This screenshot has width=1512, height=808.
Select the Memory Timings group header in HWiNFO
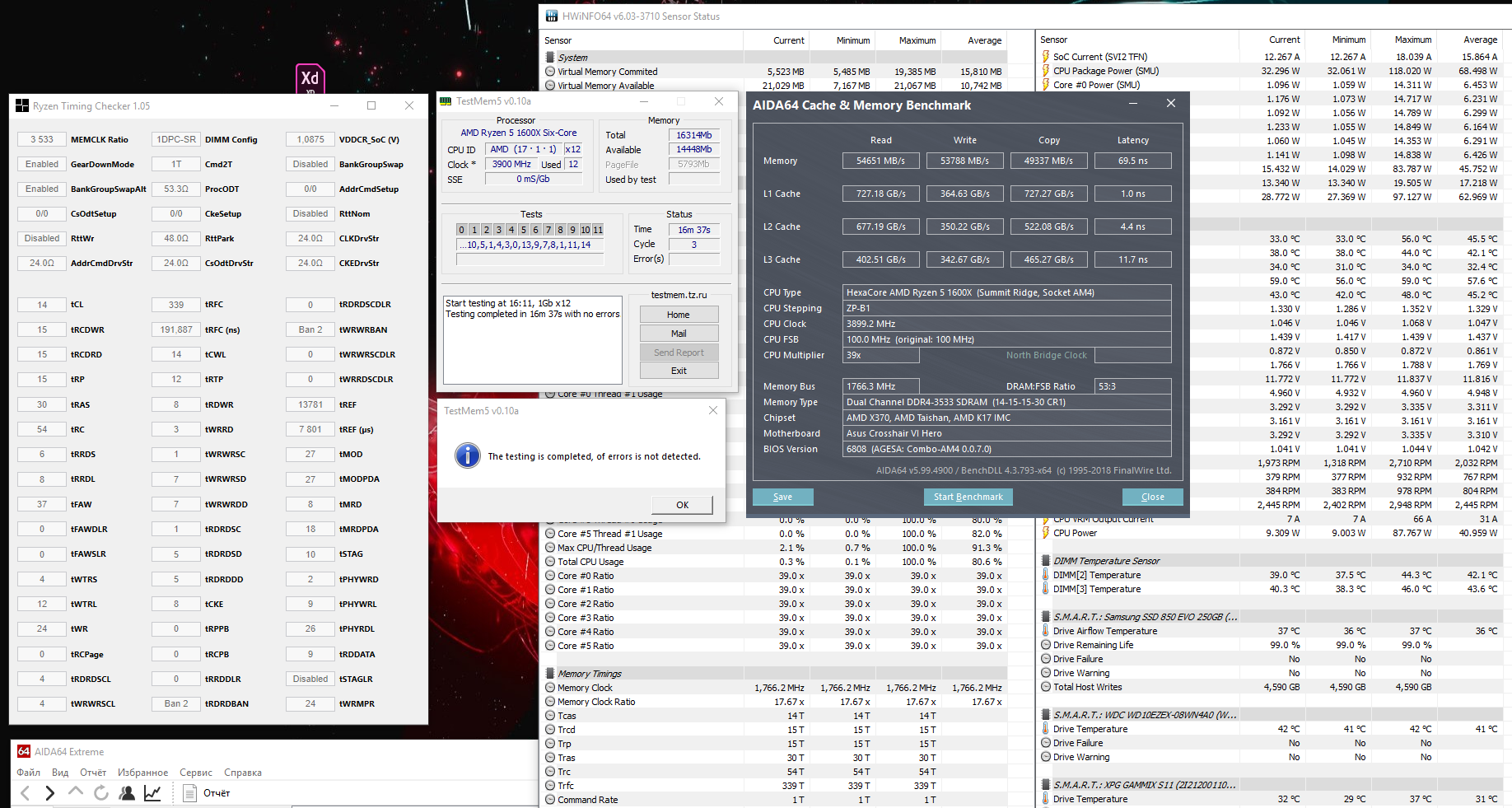(590, 674)
